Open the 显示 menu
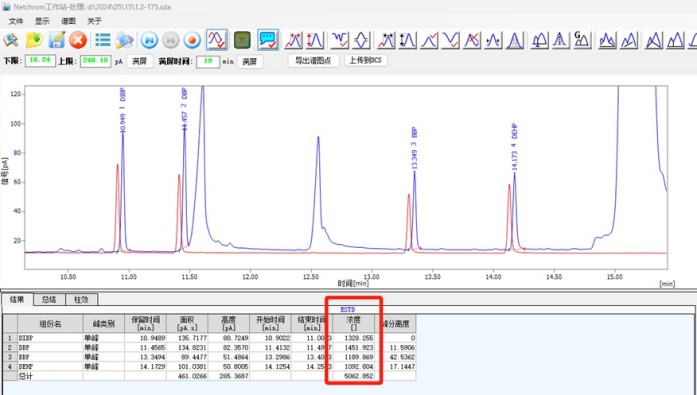This screenshot has width=697, height=395. (x=42, y=21)
